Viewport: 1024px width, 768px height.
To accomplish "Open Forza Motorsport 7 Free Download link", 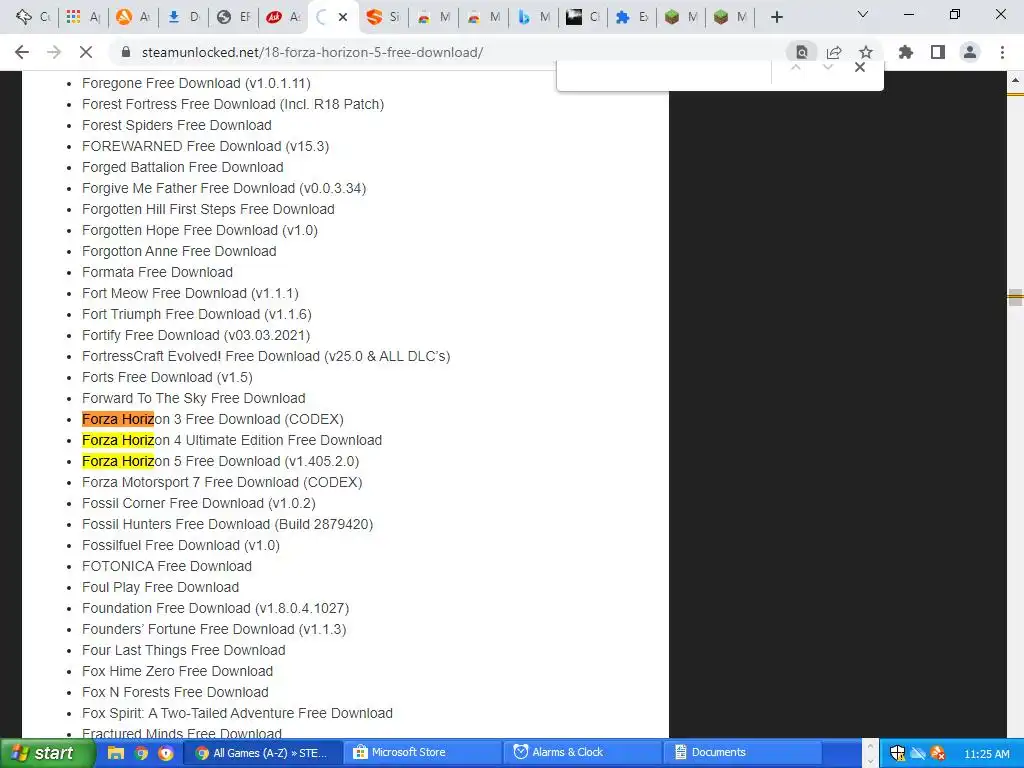I will 222,482.
